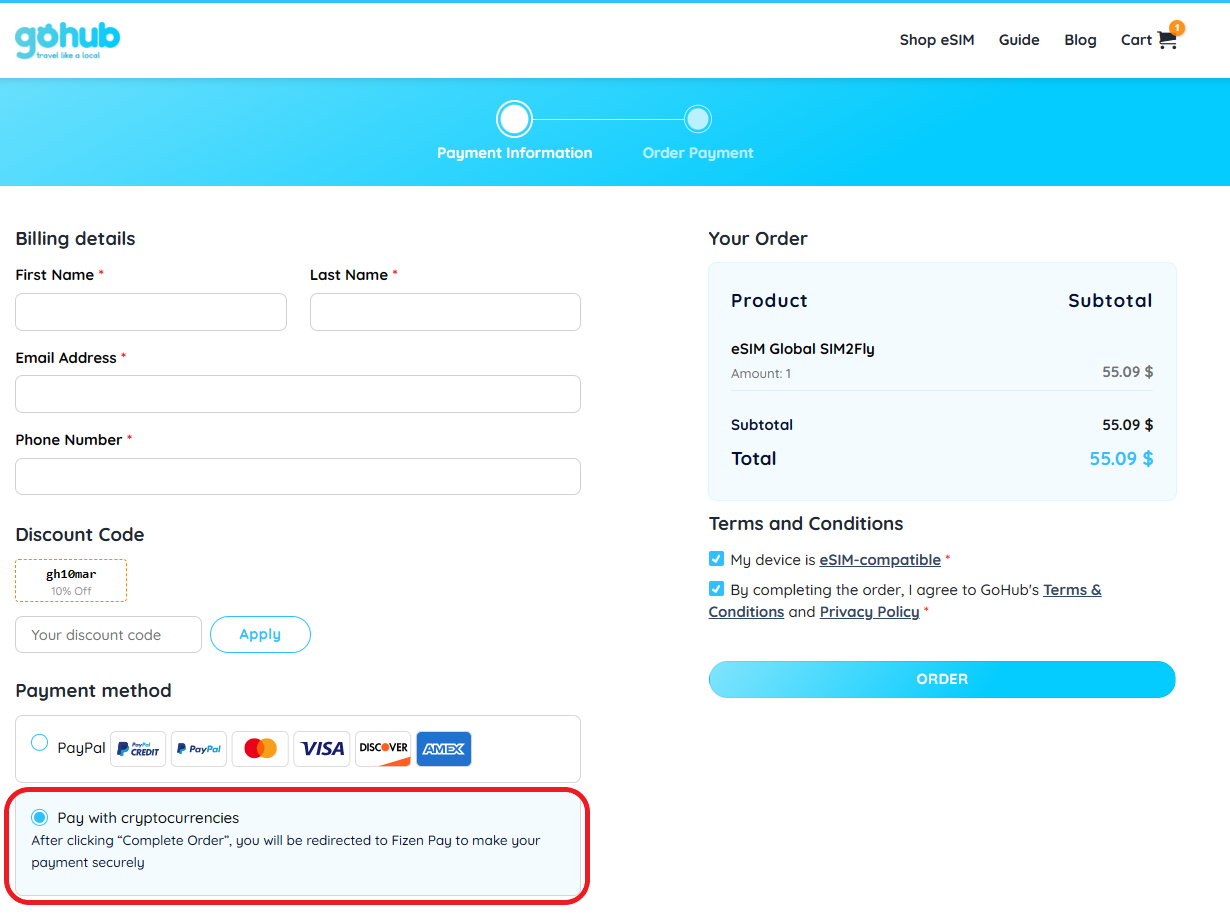The width and height of the screenshot is (1230, 915).
Task: Click the Payment Information step circle
Action: [514, 120]
